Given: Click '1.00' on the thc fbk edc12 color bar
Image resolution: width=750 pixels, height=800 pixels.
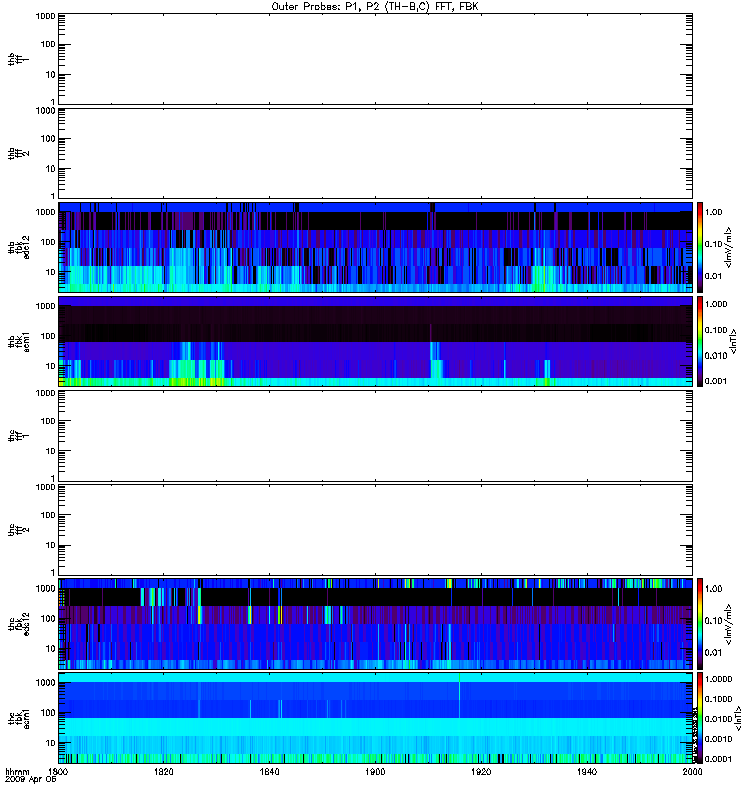Looking at the screenshot, I should coord(714,589).
